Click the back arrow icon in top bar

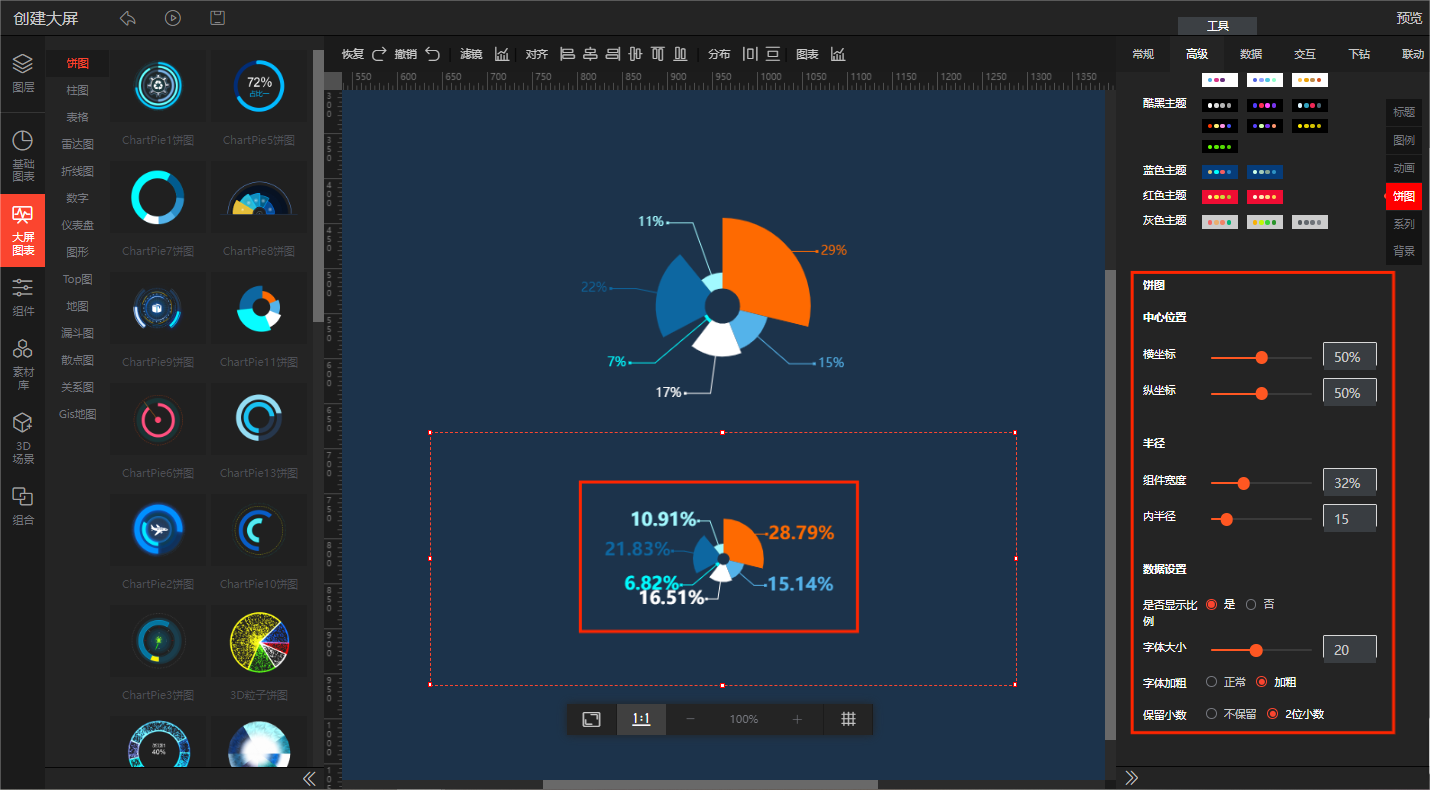tap(127, 18)
